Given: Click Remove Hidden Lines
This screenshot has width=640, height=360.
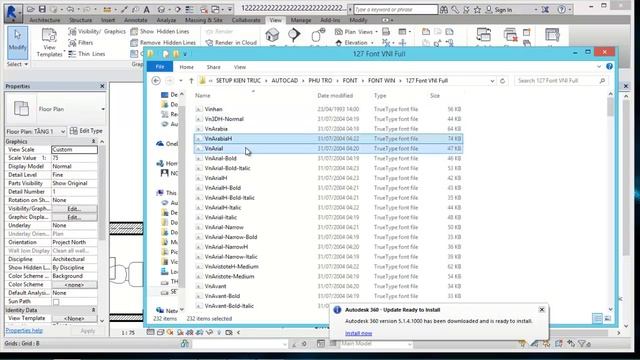Looking at the screenshot, I should pyautogui.click(x=163, y=42).
